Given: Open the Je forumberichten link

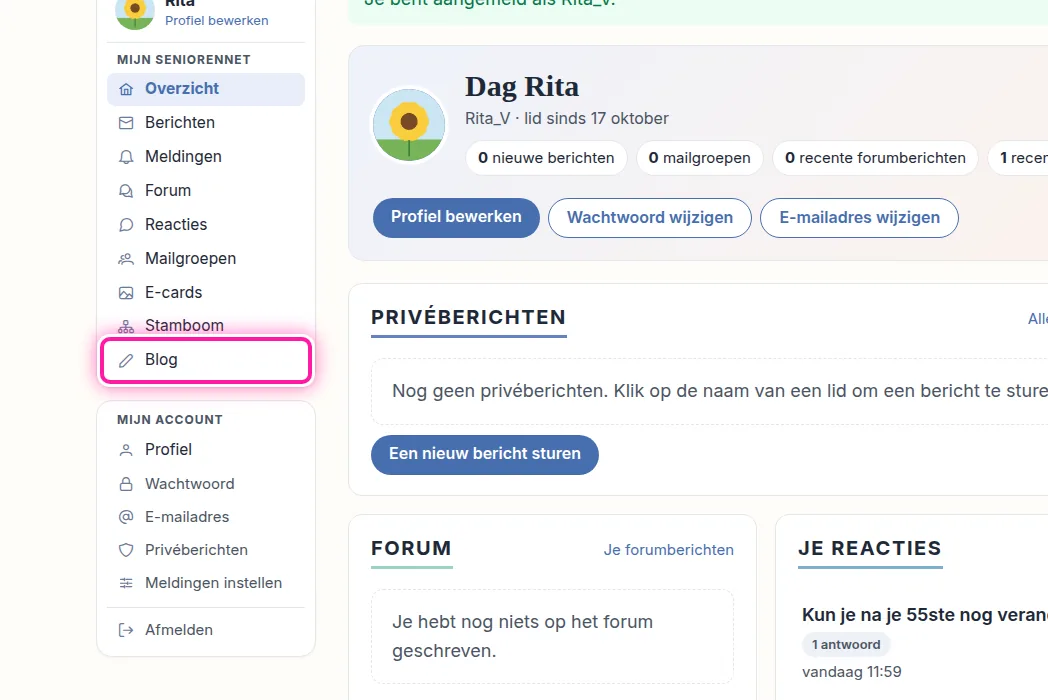Looking at the screenshot, I should [x=668, y=550].
